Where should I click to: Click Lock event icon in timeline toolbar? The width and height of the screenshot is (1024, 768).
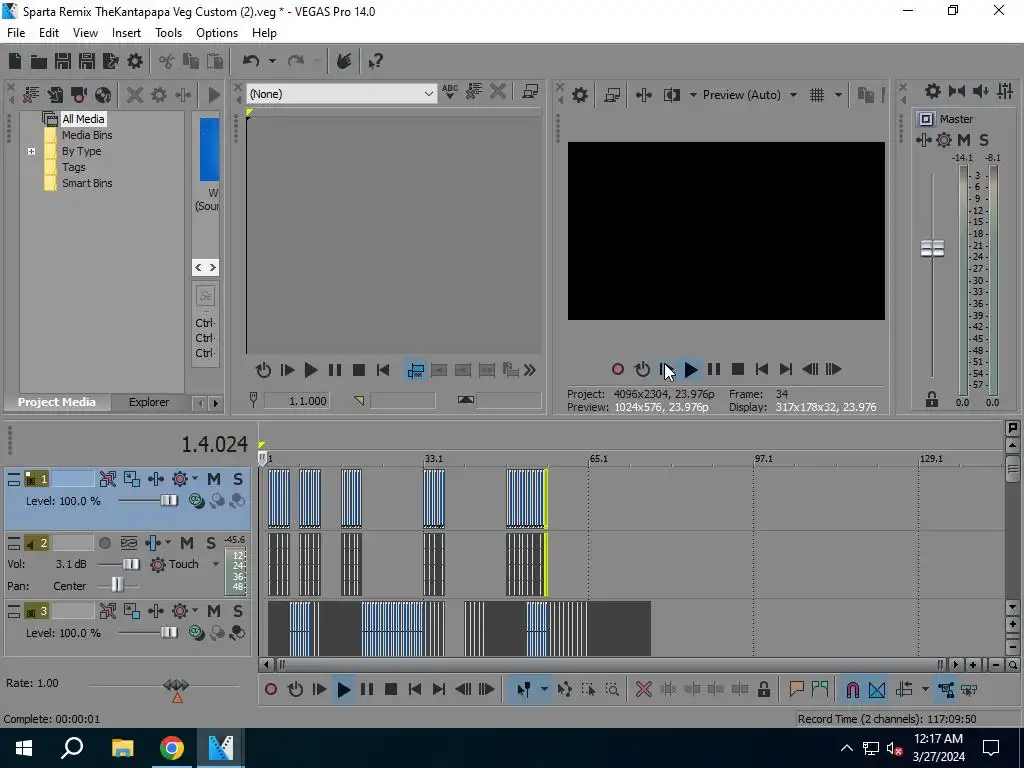pyautogui.click(x=763, y=690)
